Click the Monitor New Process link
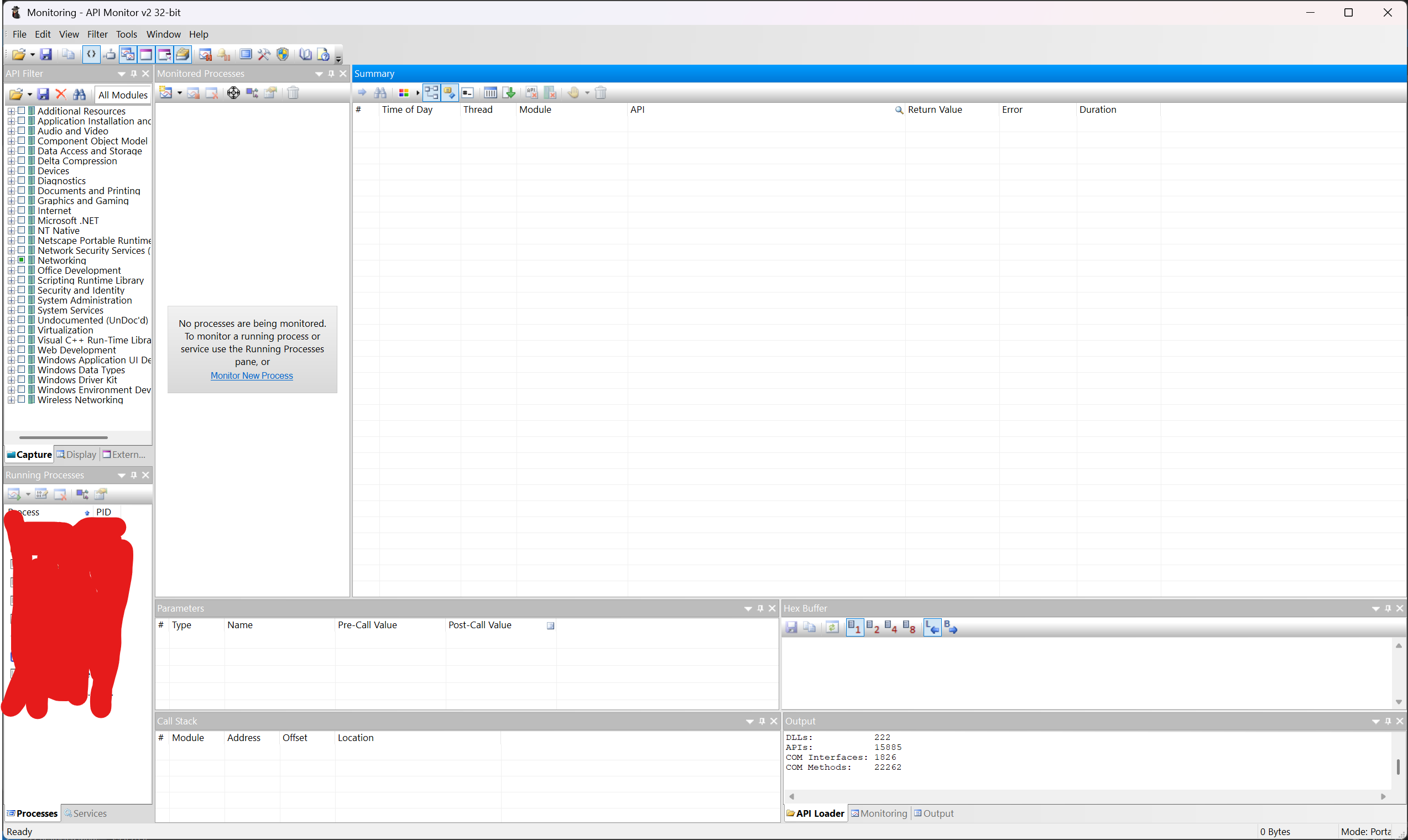 pyautogui.click(x=252, y=375)
